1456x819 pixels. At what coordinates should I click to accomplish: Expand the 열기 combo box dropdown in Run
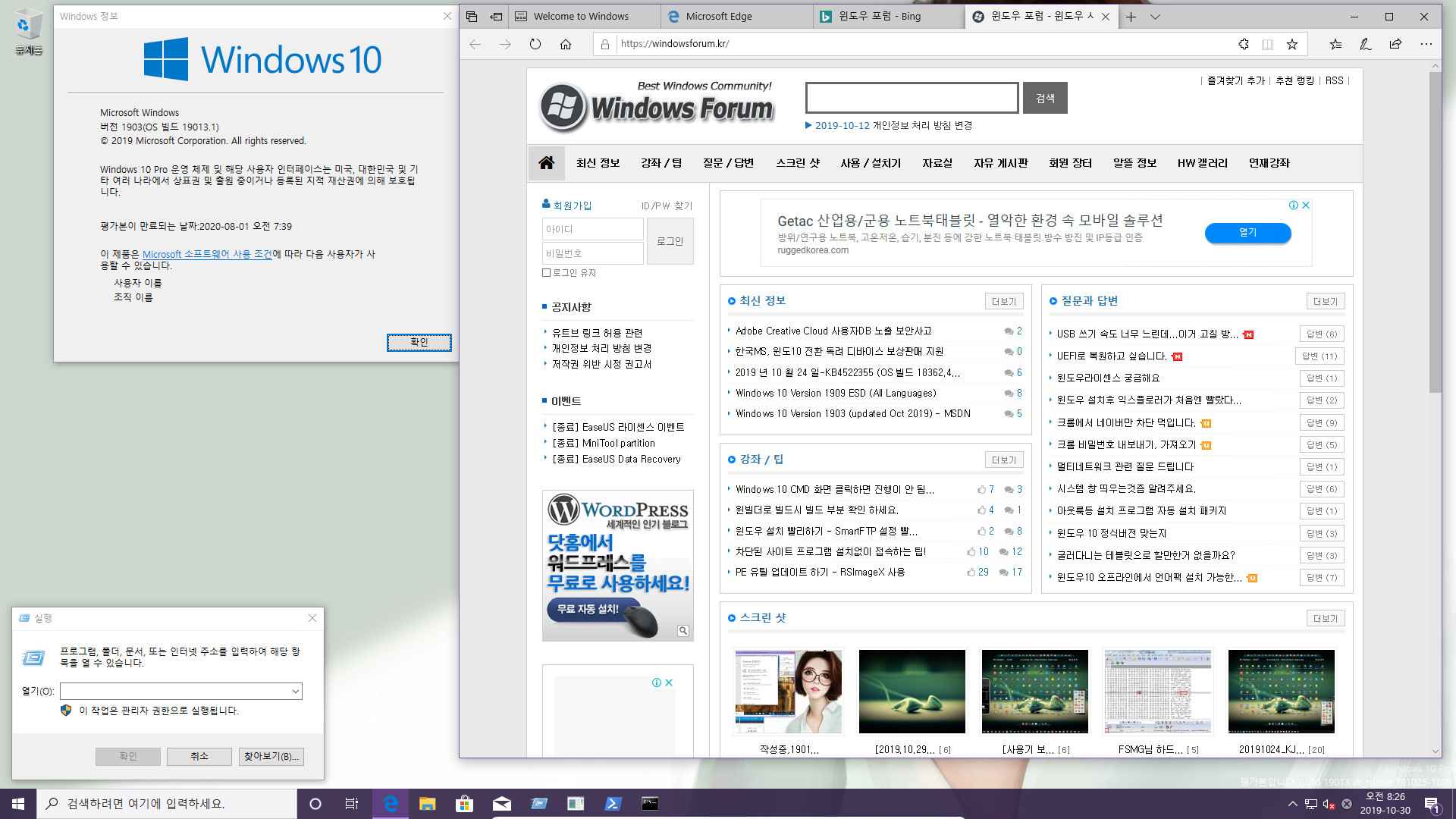tap(295, 692)
